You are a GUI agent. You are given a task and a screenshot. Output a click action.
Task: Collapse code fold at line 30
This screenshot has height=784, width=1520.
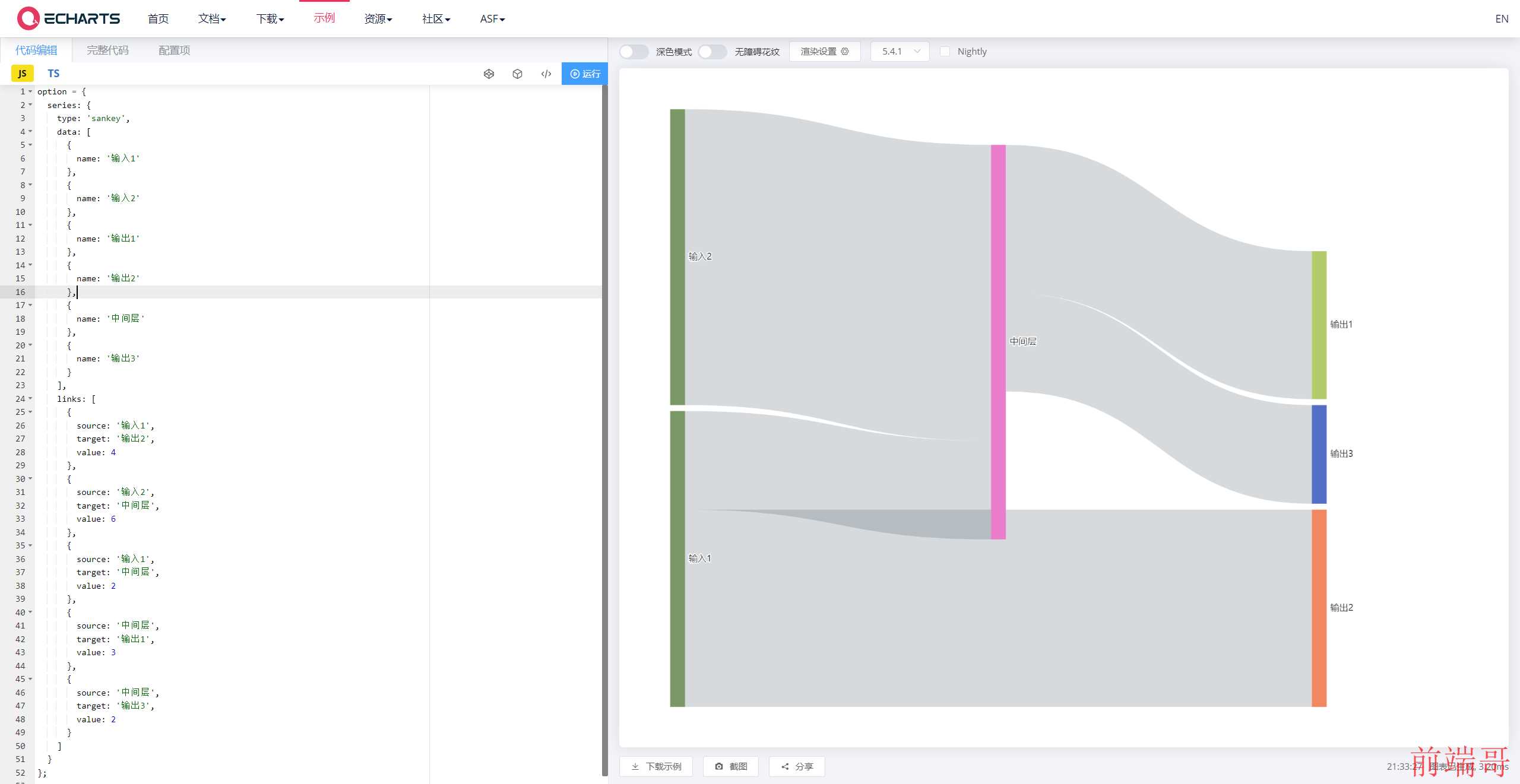point(30,479)
